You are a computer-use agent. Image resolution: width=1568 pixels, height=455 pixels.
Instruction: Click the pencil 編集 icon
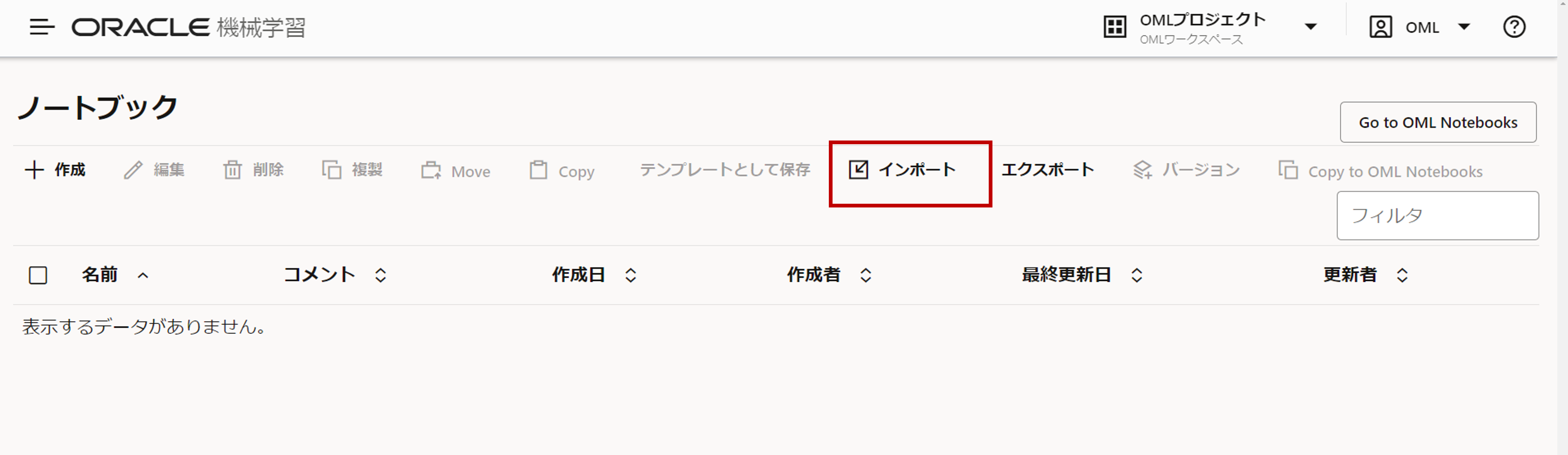133,170
